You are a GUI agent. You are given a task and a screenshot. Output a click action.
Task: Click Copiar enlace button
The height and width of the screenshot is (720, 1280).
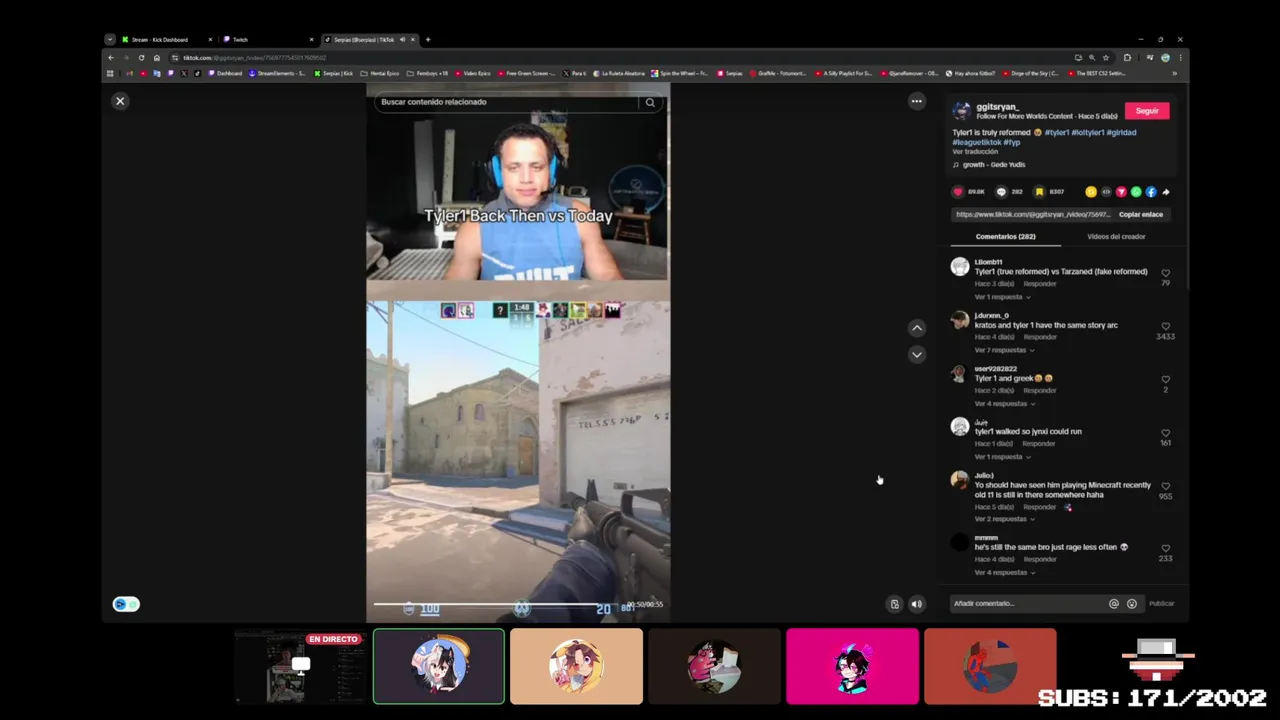pyautogui.click(x=1141, y=214)
